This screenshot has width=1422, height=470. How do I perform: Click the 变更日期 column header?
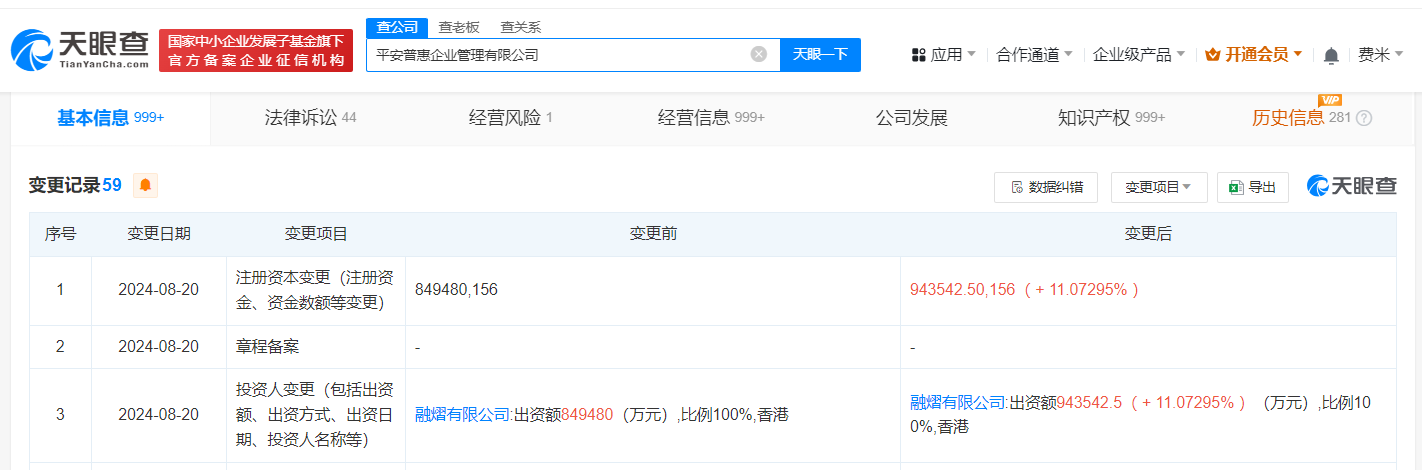158,234
